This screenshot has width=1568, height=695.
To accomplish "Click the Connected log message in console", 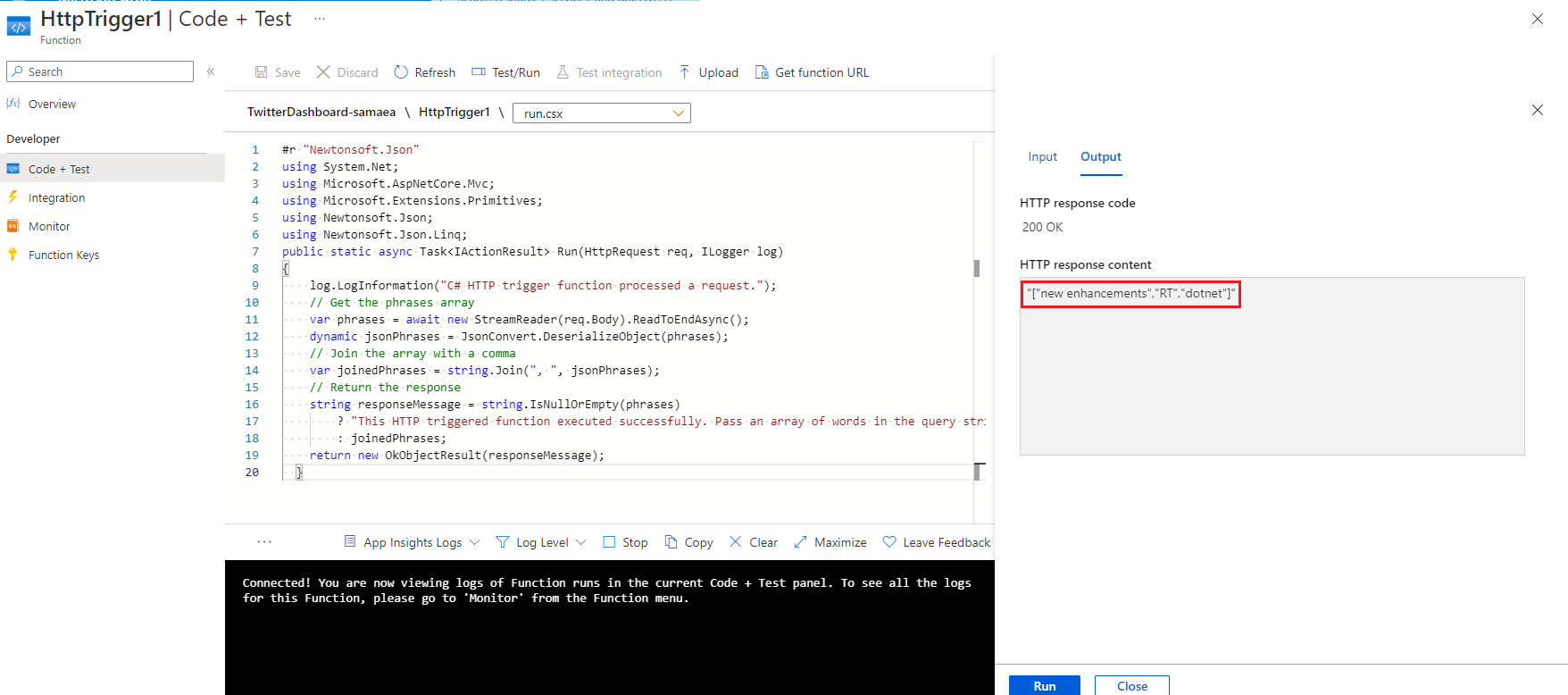I will click(x=607, y=590).
